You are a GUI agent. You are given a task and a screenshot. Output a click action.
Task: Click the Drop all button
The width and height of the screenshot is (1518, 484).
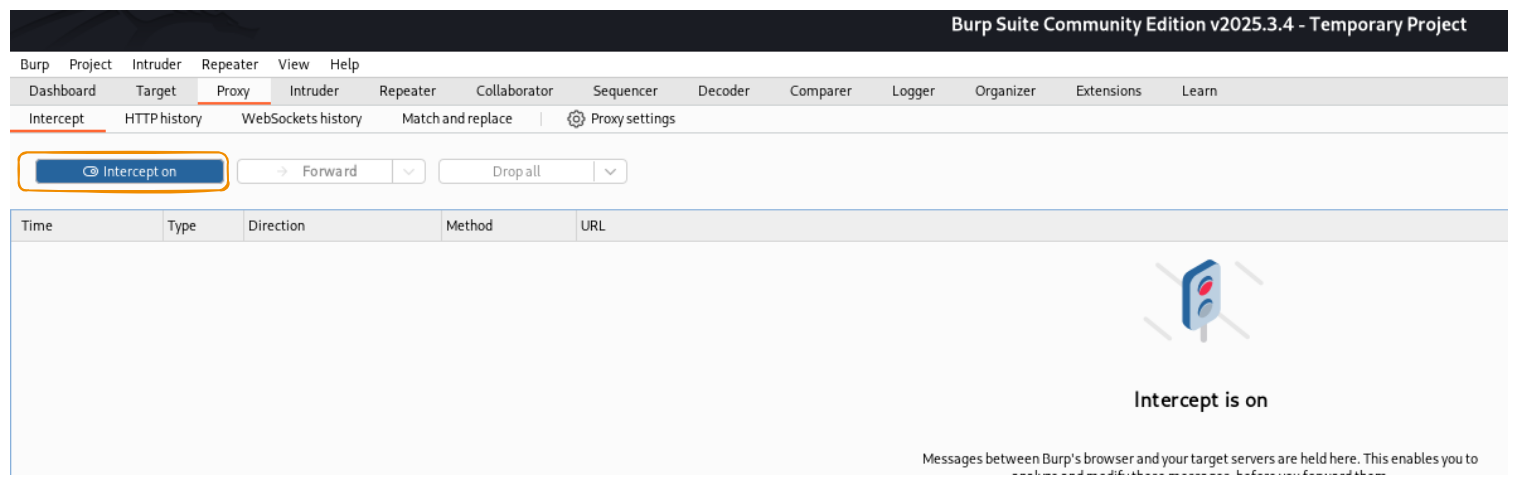pyautogui.click(x=517, y=171)
